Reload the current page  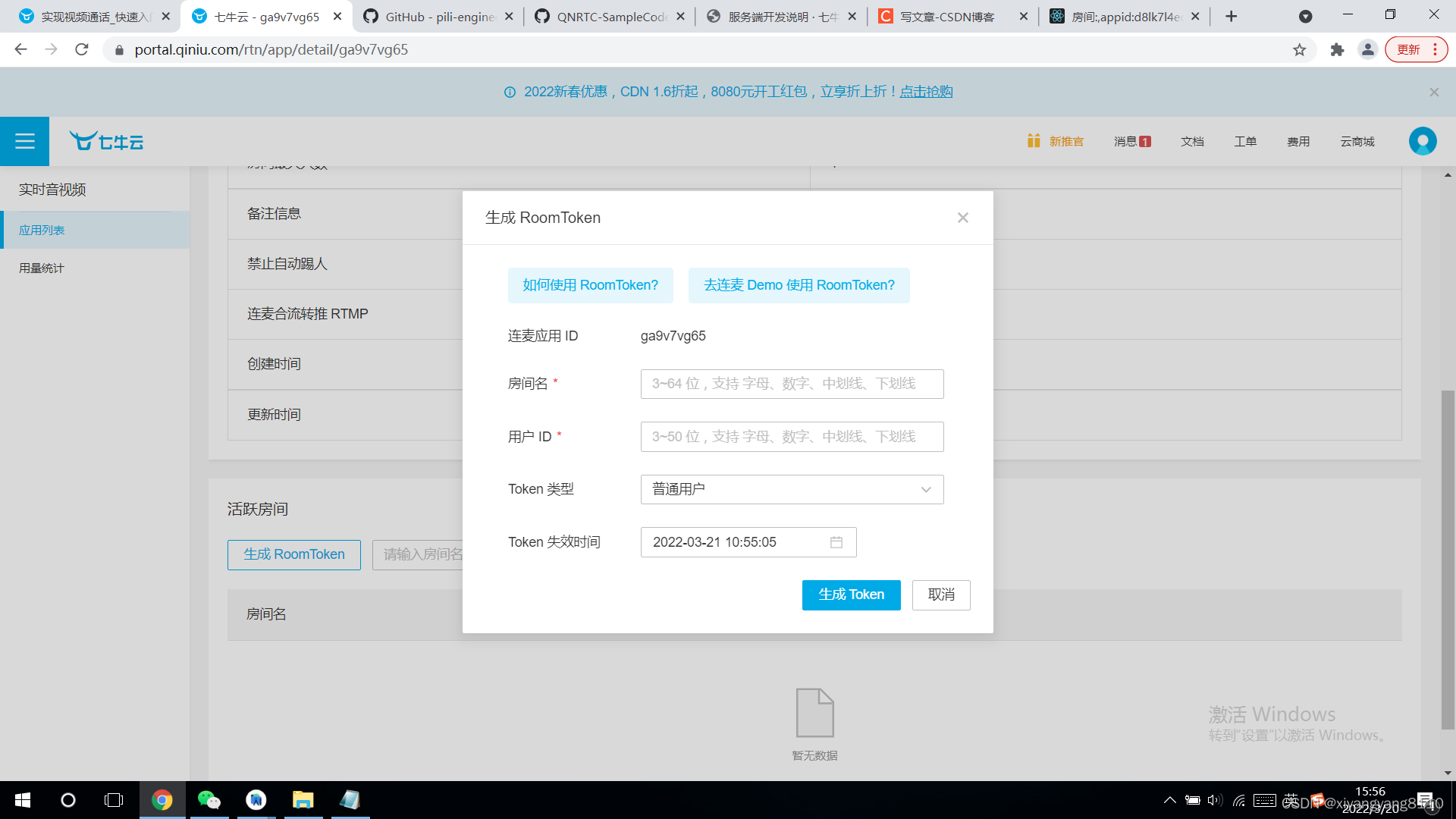pos(81,49)
